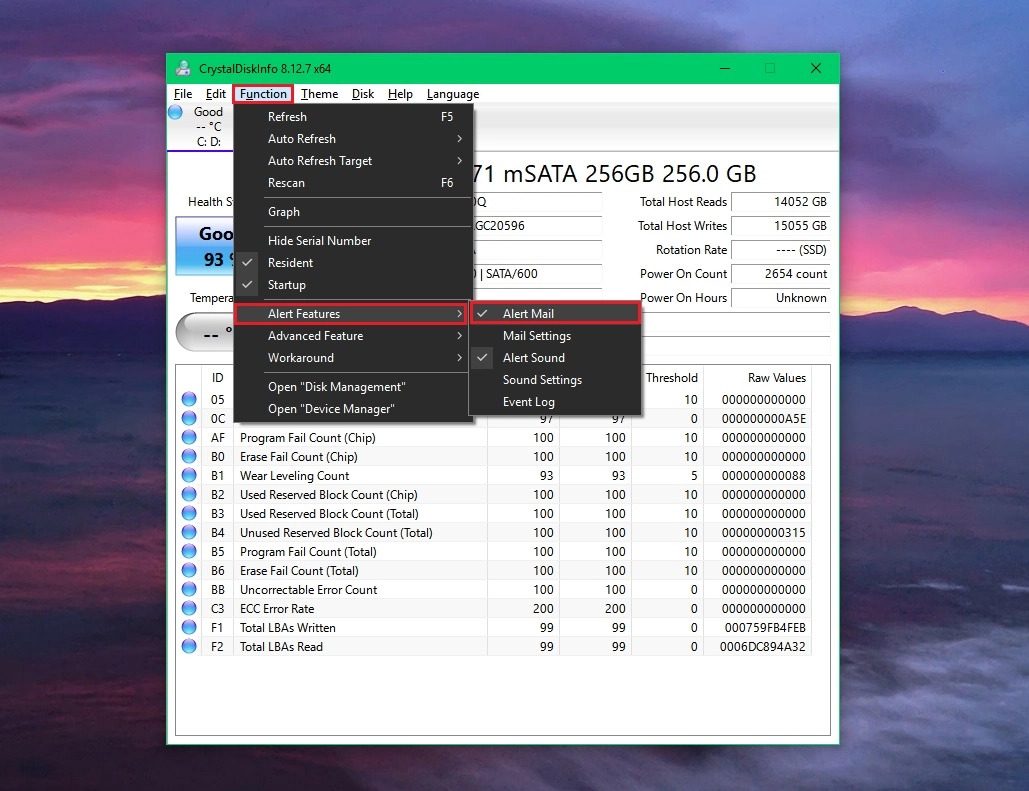The width and height of the screenshot is (1029, 791).
Task: Close the CrystalDiskInfo window
Action: tap(816, 68)
